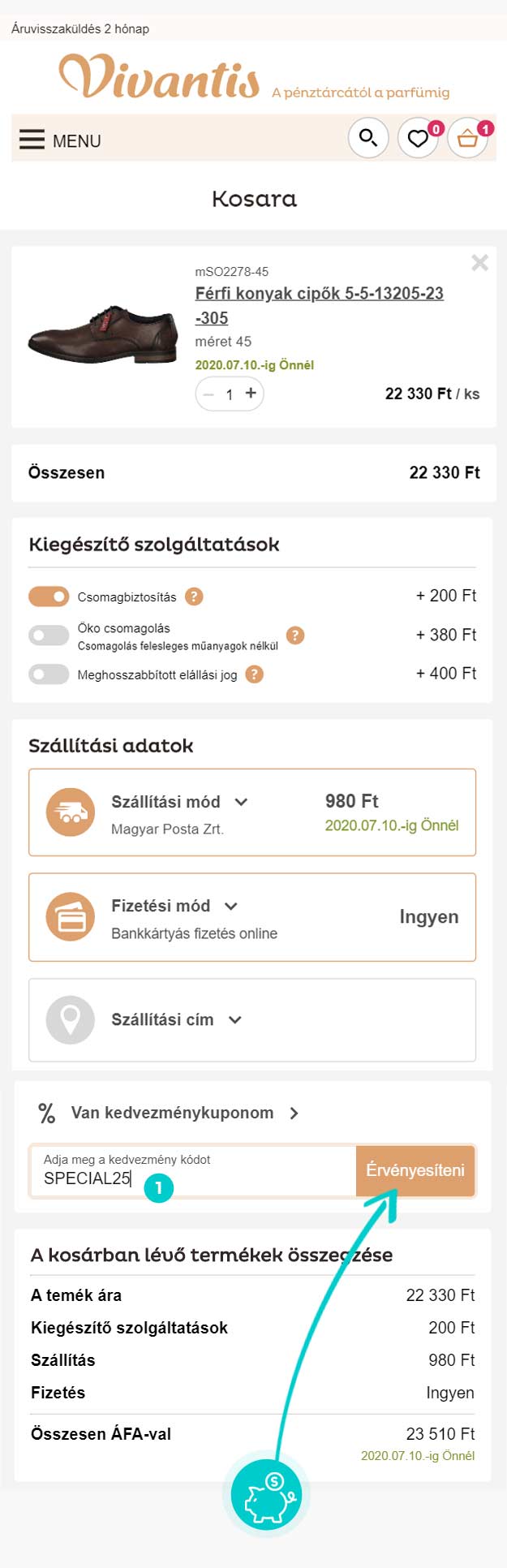The width and height of the screenshot is (507, 1568).
Task: Disable the Csomagbiztosítás toggle
Action: pyautogui.click(x=49, y=597)
